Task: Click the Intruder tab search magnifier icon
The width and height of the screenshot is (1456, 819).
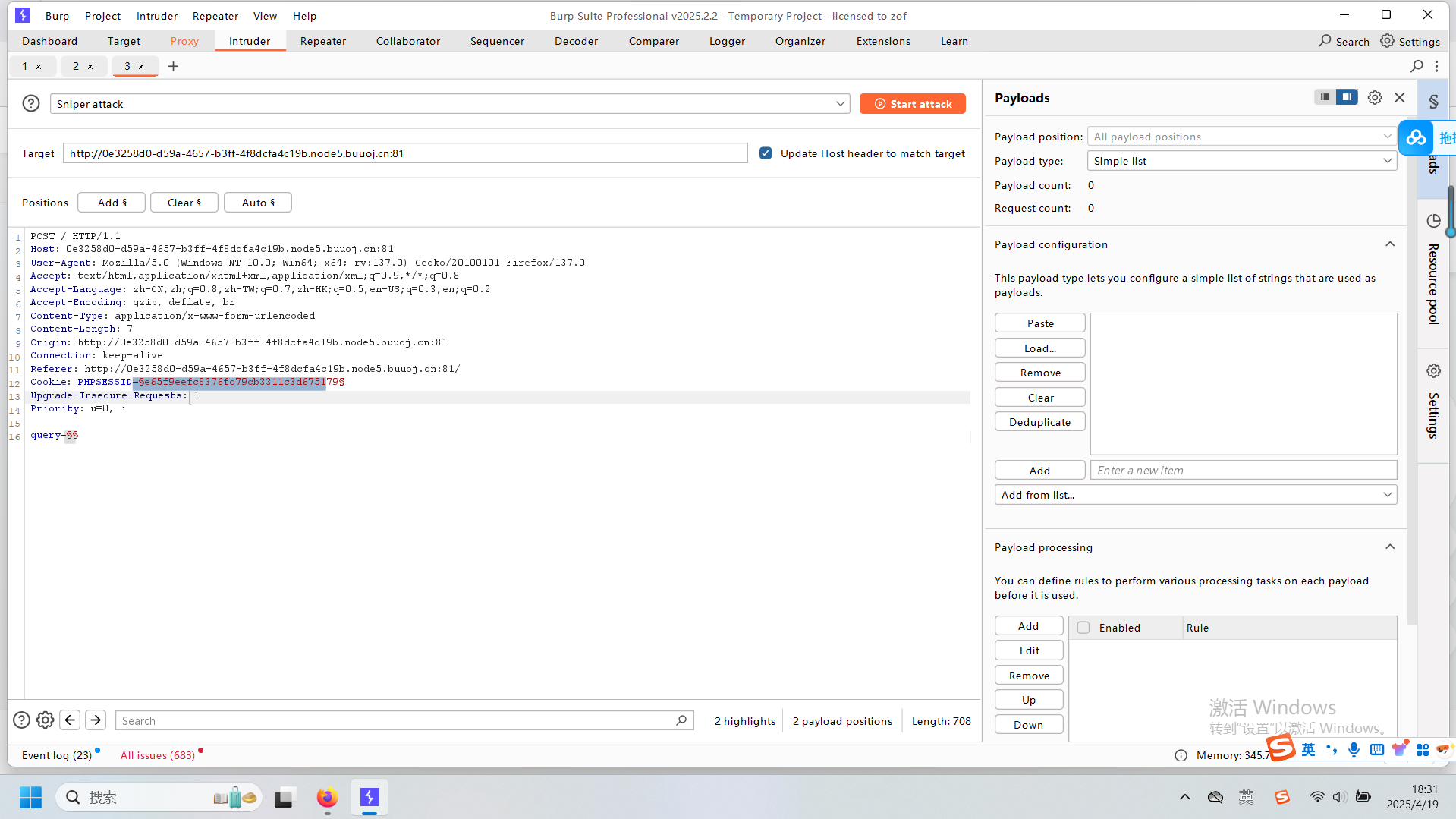Action: [x=1417, y=66]
